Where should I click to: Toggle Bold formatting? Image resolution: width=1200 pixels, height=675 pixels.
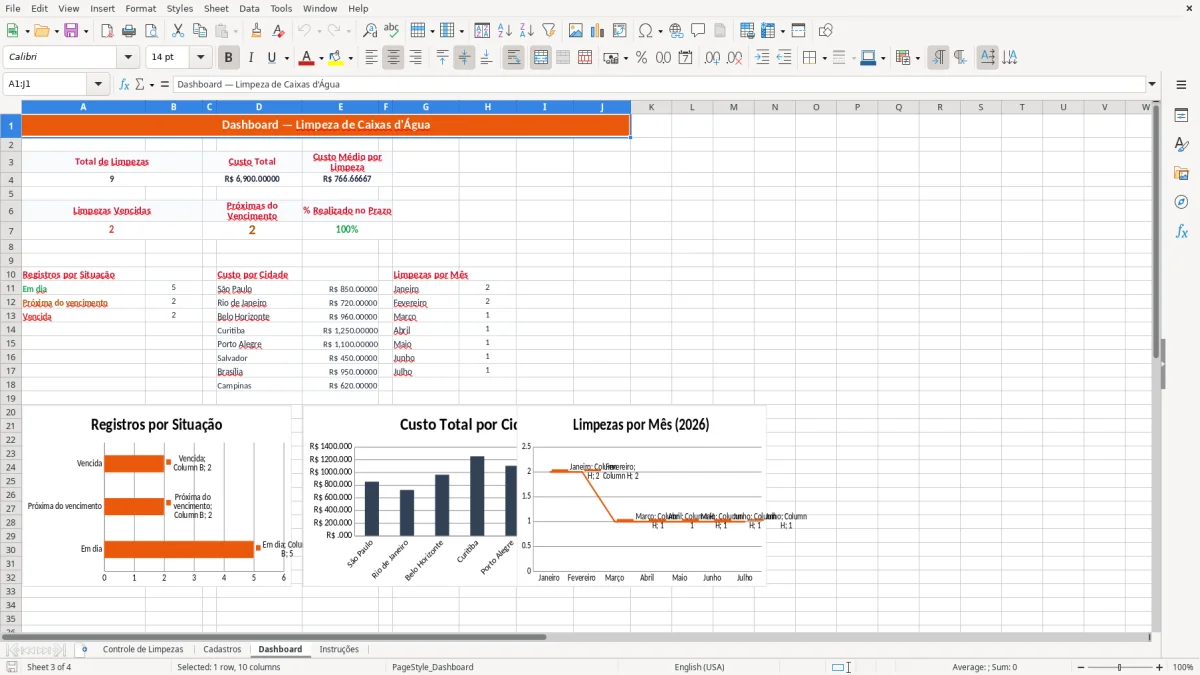pyautogui.click(x=229, y=58)
